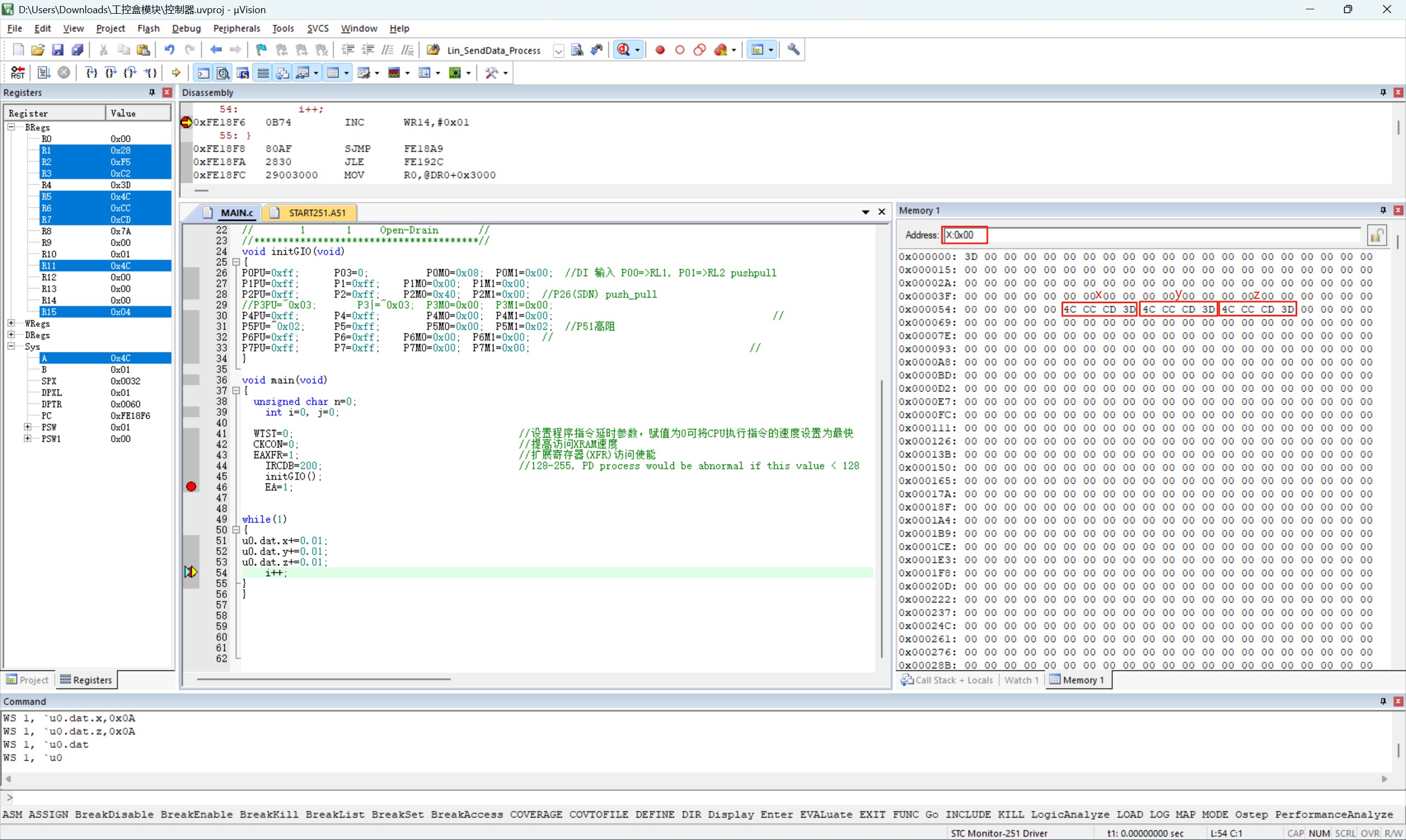
Task: Click the Step Over braces icon
Action: (111, 73)
